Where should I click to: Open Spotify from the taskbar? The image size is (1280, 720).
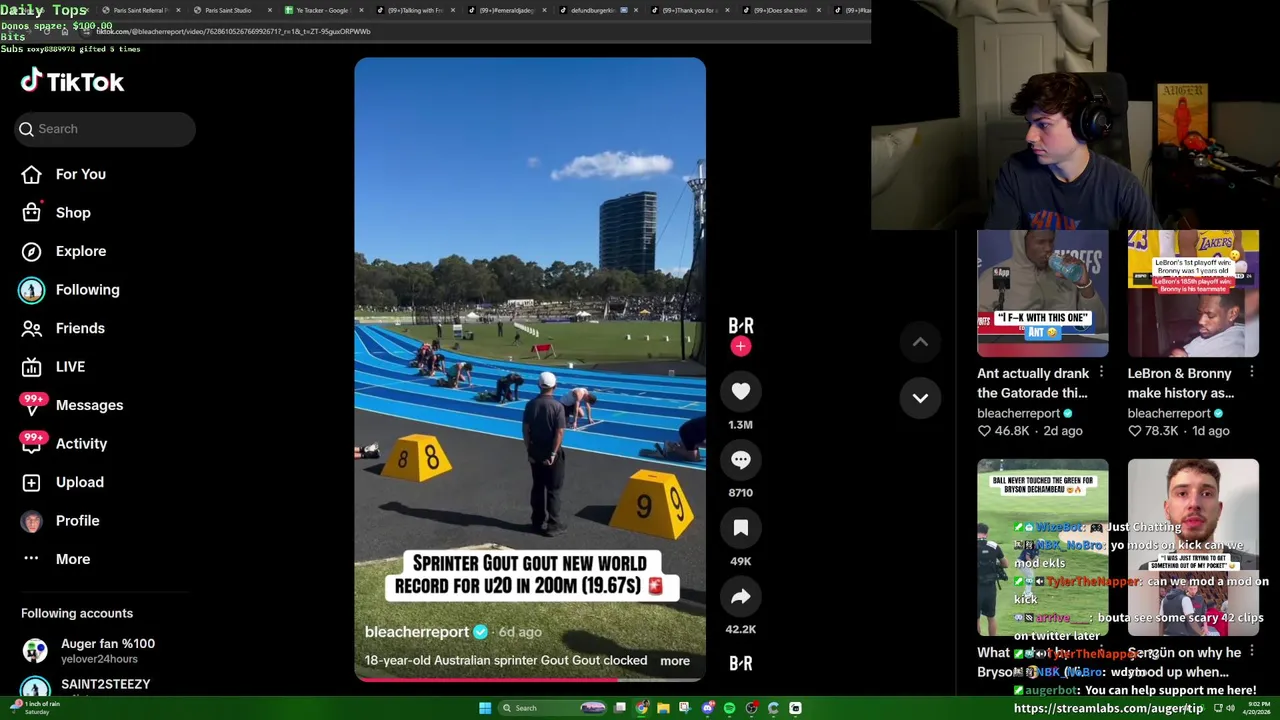point(729,708)
